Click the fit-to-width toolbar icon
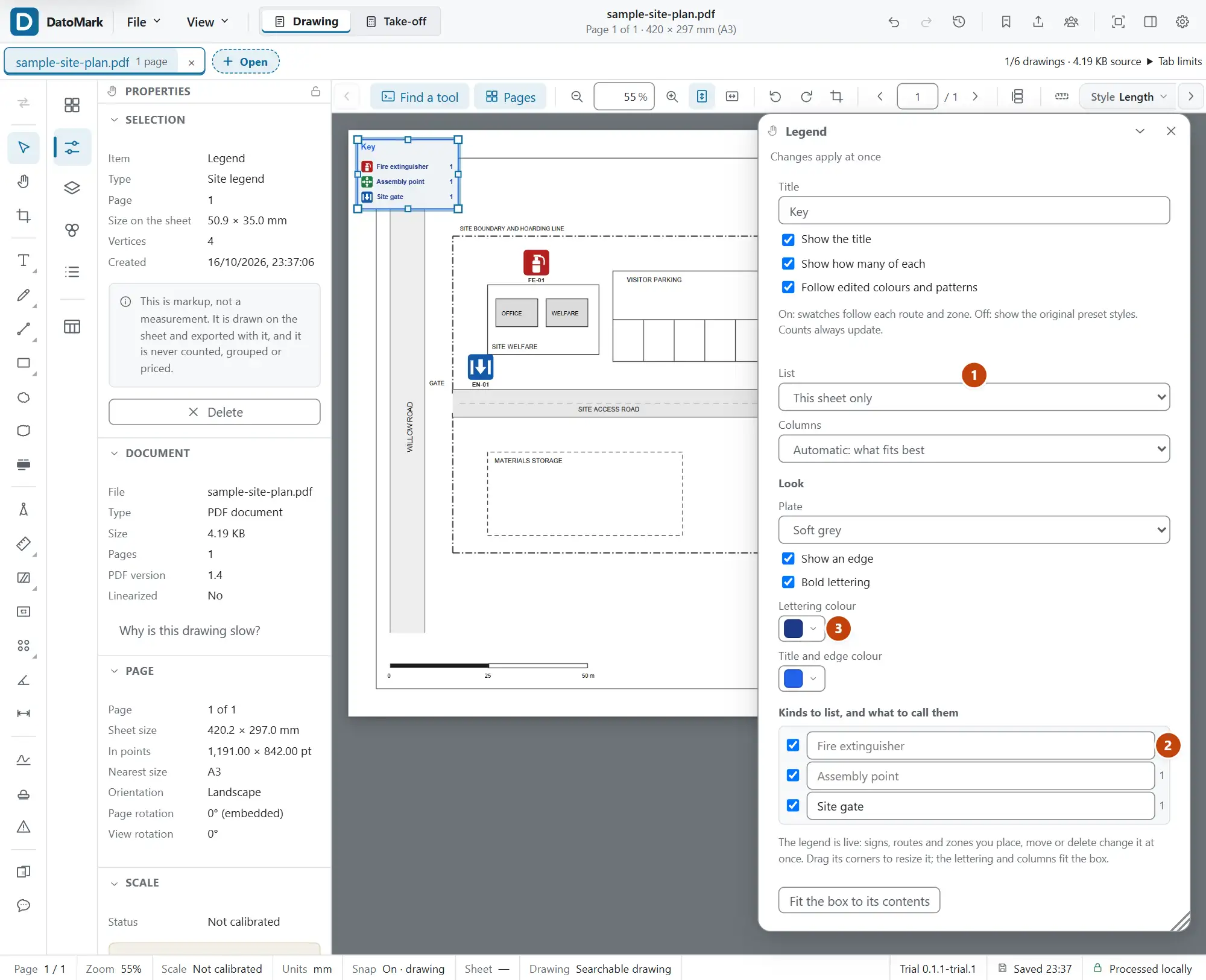Screen dimensions: 1206x980 coord(732,96)
